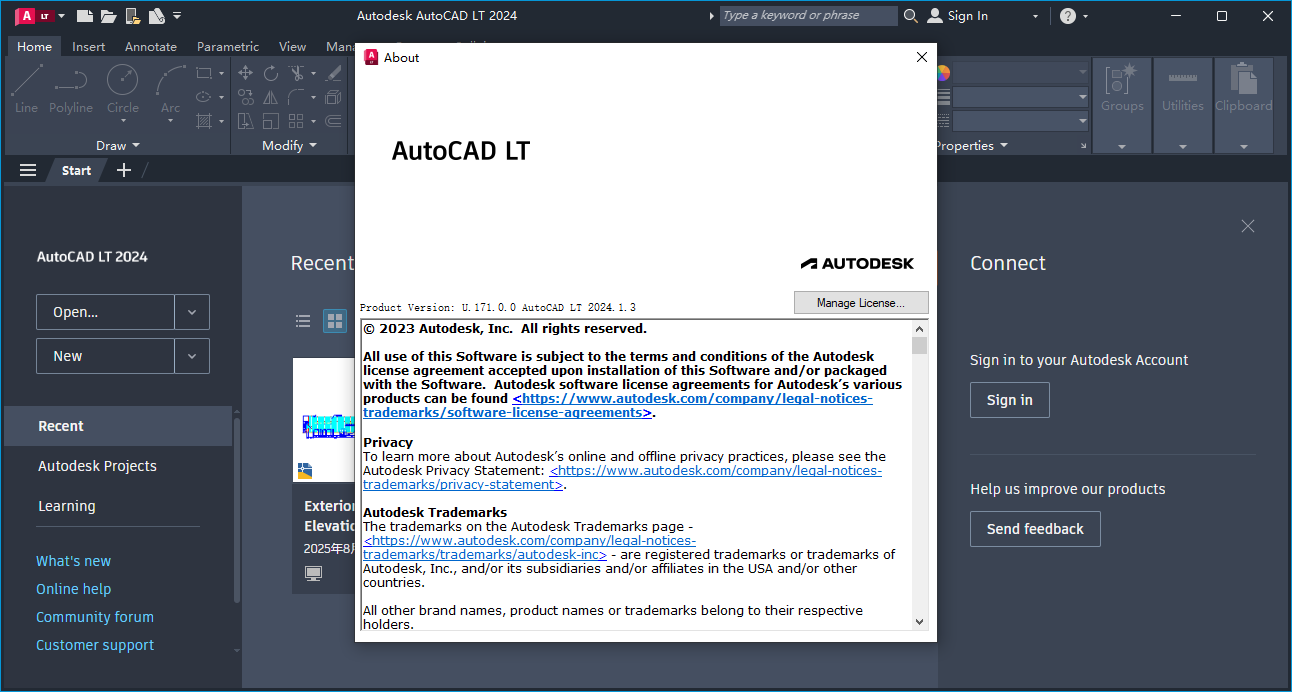1292x692 pixels.
Task: Click the Mirror tool in Modify panel
Action: [x=271, y=98]
